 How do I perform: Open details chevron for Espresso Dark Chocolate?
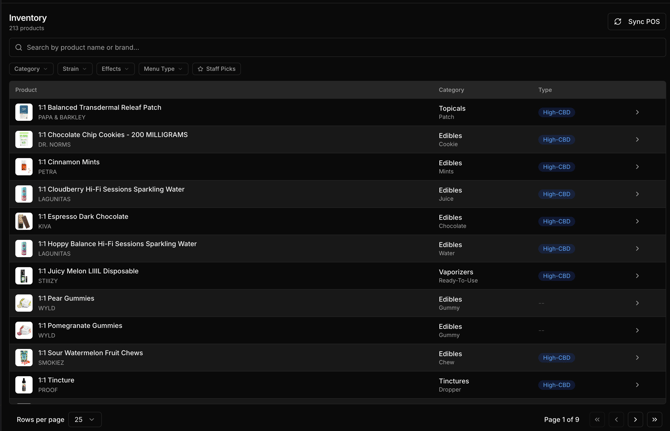(x=637, y=221)
